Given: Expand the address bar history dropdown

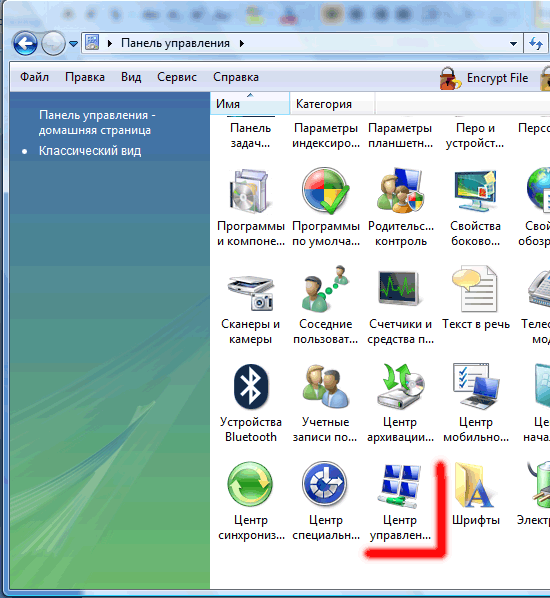Looking at the screenshot, I should (x=513, y=43).
